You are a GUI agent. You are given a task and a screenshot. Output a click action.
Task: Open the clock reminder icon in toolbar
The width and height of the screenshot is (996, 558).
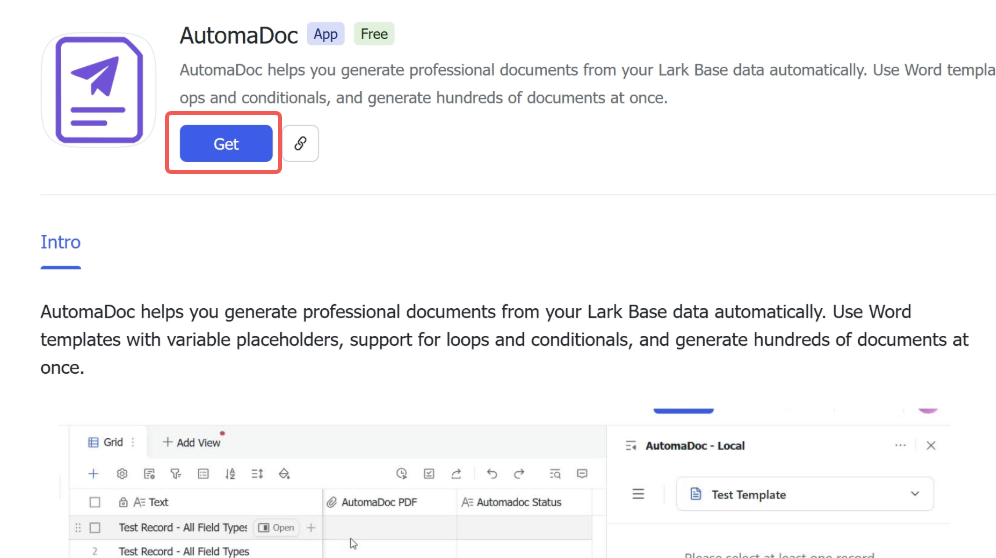[401, 473]
